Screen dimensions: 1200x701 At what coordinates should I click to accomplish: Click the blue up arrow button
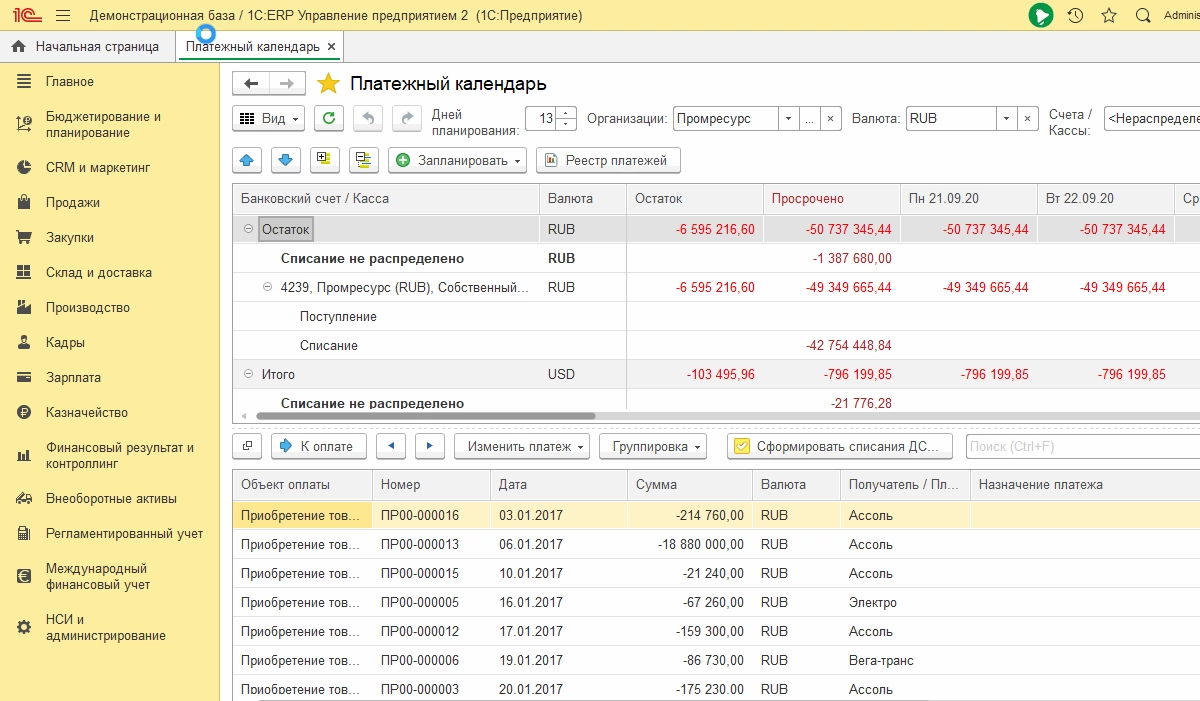click(248, 160)
